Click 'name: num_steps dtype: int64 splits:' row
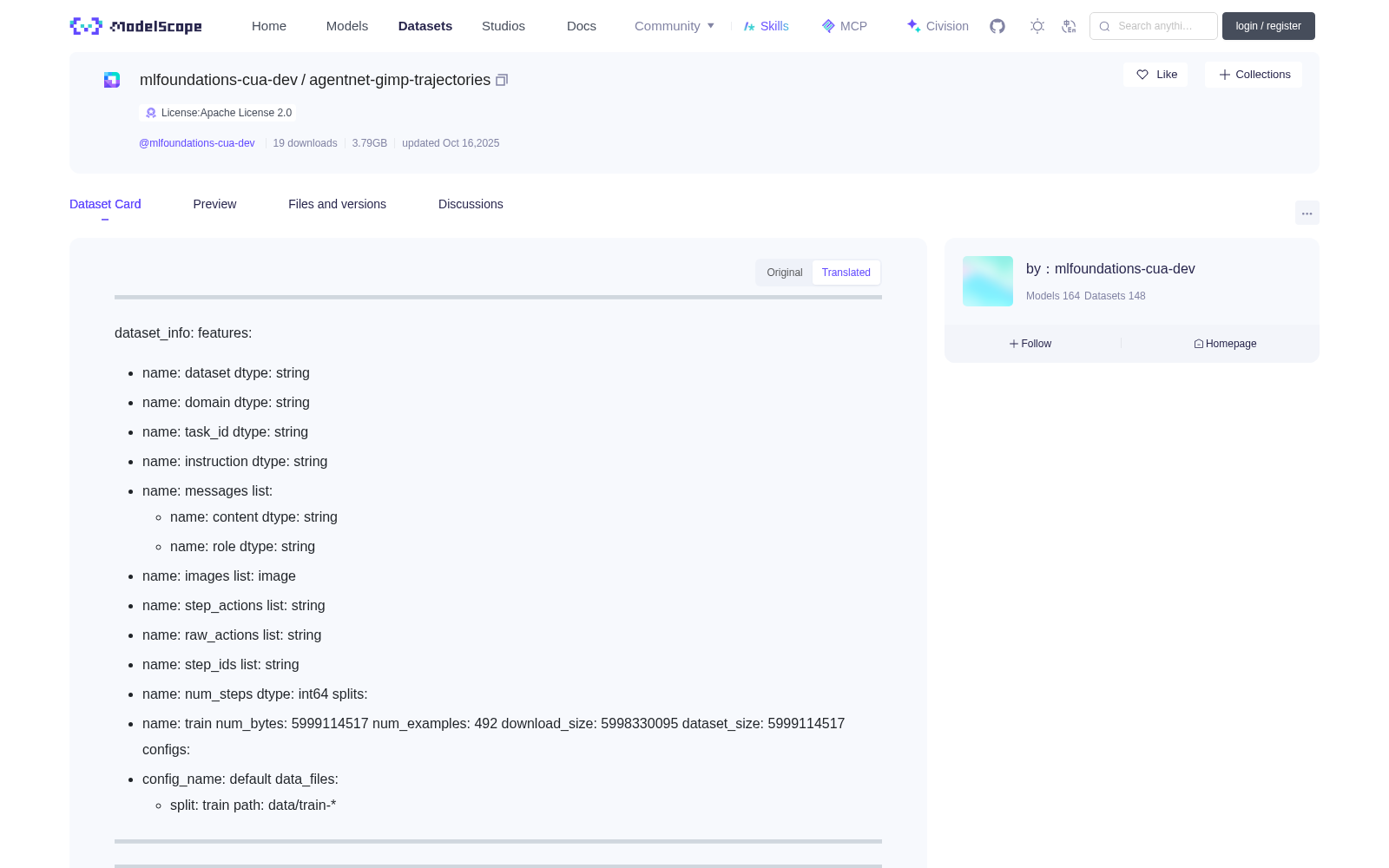 pos(255,694)
